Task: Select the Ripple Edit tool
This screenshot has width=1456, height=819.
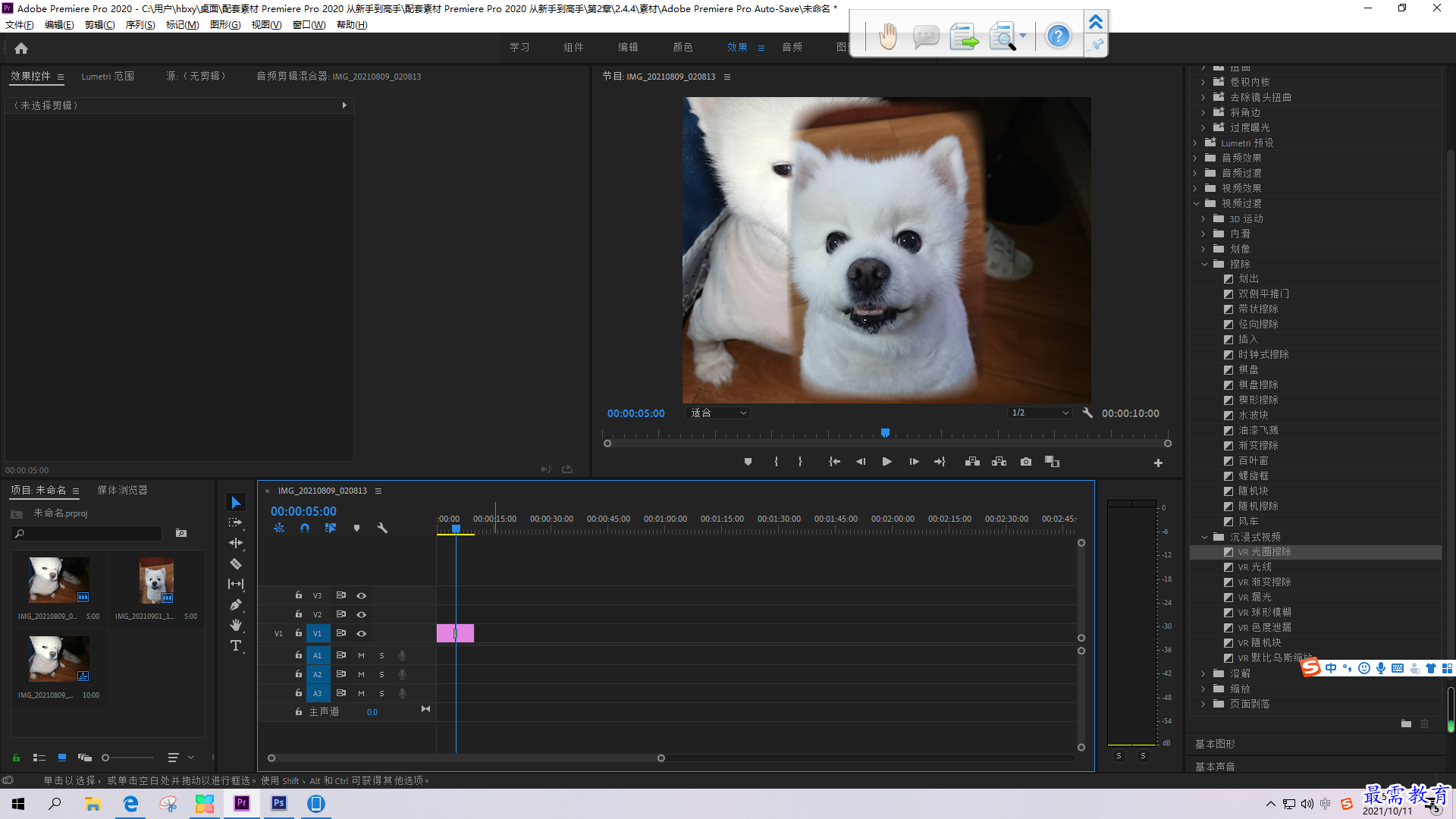Action: click(236, 543)
